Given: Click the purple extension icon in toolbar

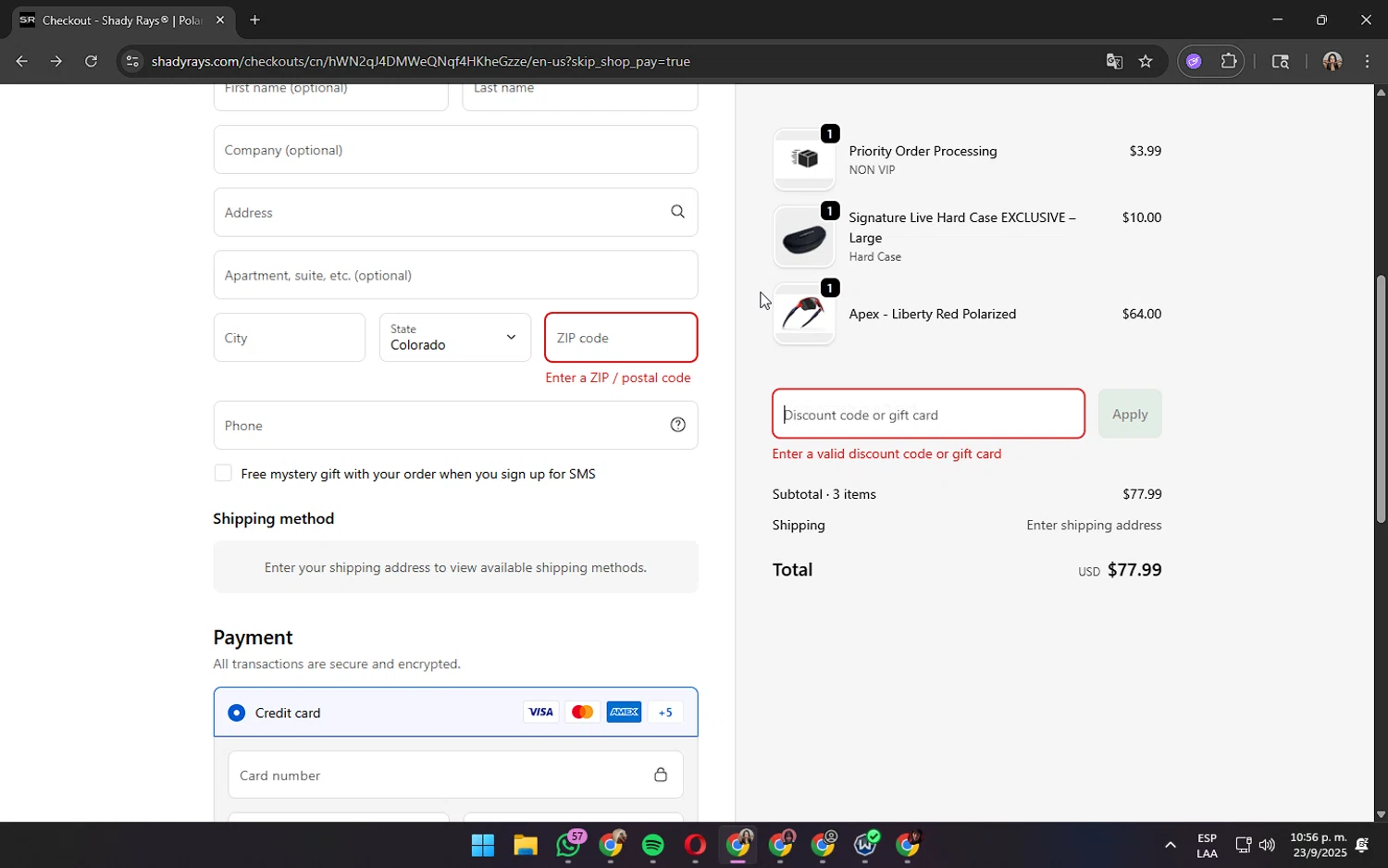Looking at the screenshot, I should click(x=1194, y=61).
